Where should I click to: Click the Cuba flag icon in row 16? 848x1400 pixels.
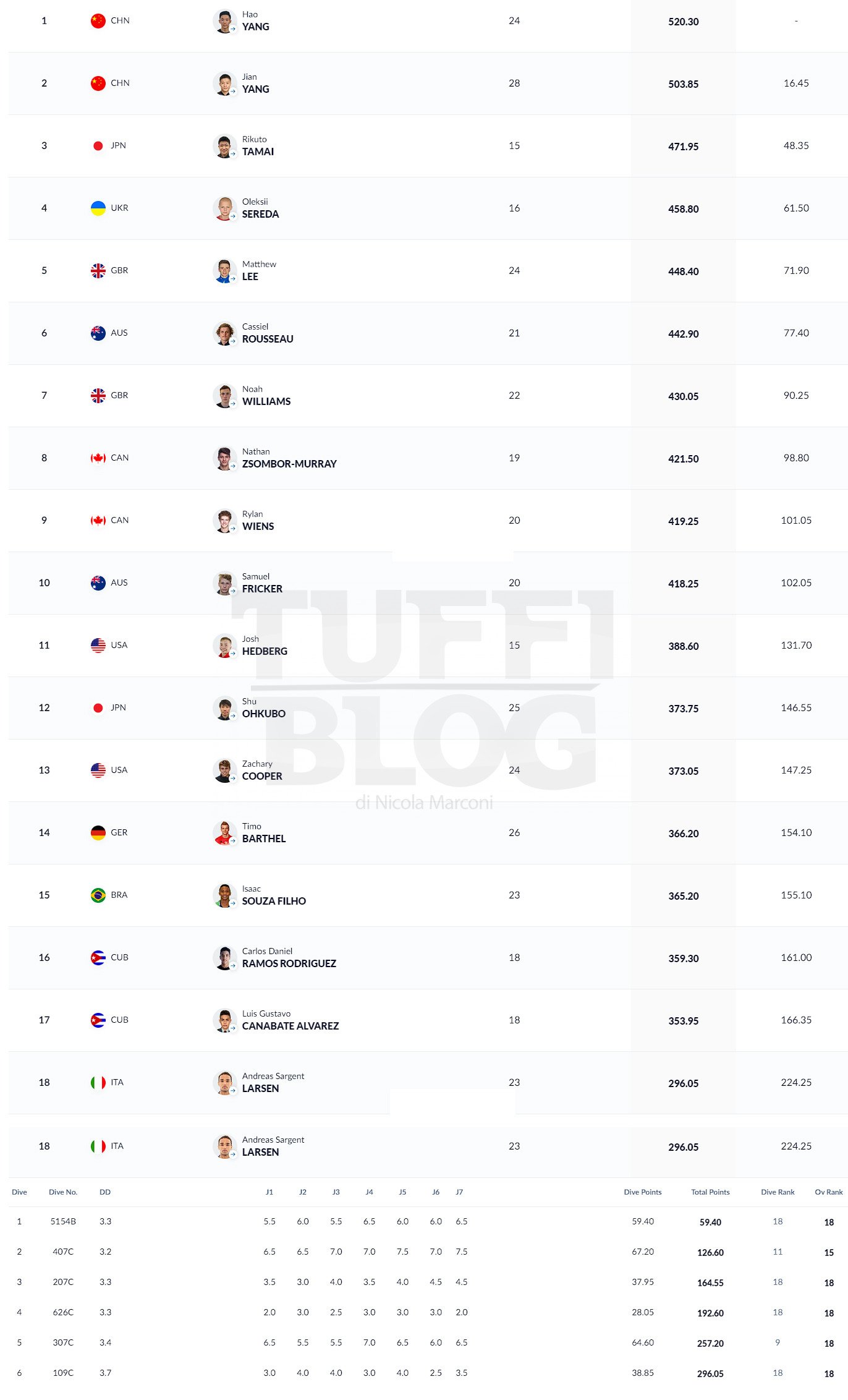coord(98,958)
